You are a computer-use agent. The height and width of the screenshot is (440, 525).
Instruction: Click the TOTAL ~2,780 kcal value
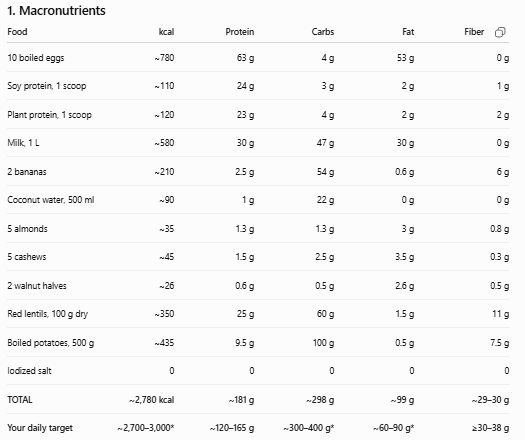pos(152,400)
